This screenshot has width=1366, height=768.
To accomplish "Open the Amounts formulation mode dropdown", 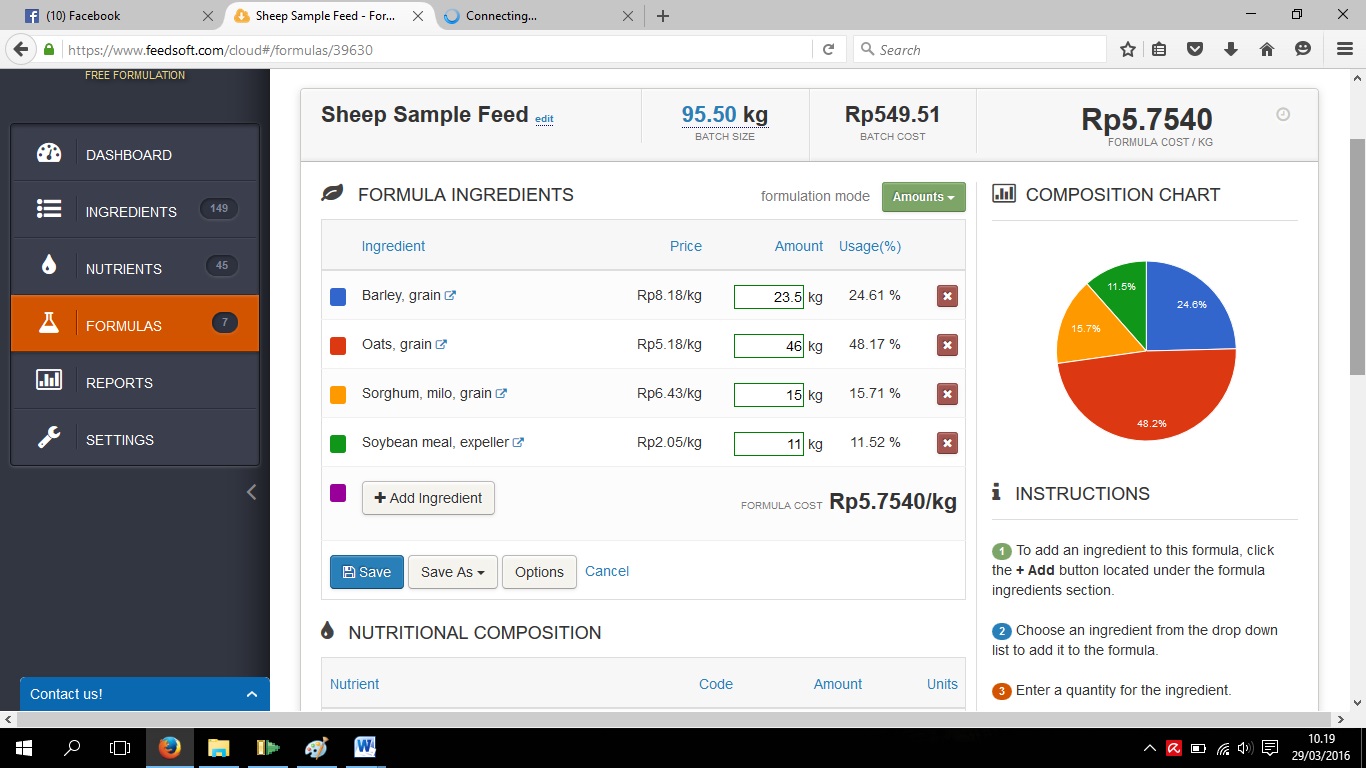I will pyautogui.click(x=923, y=197).
